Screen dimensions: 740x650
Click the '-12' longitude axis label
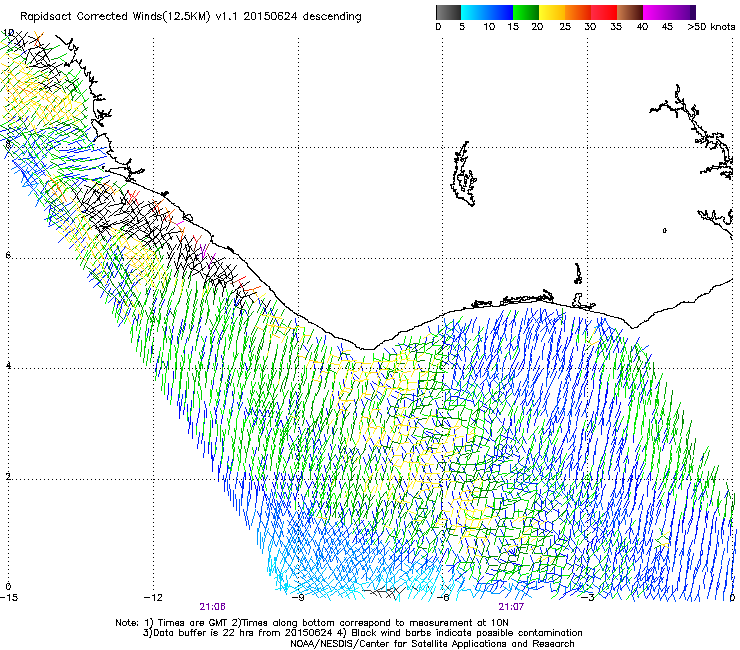point(153,598)
